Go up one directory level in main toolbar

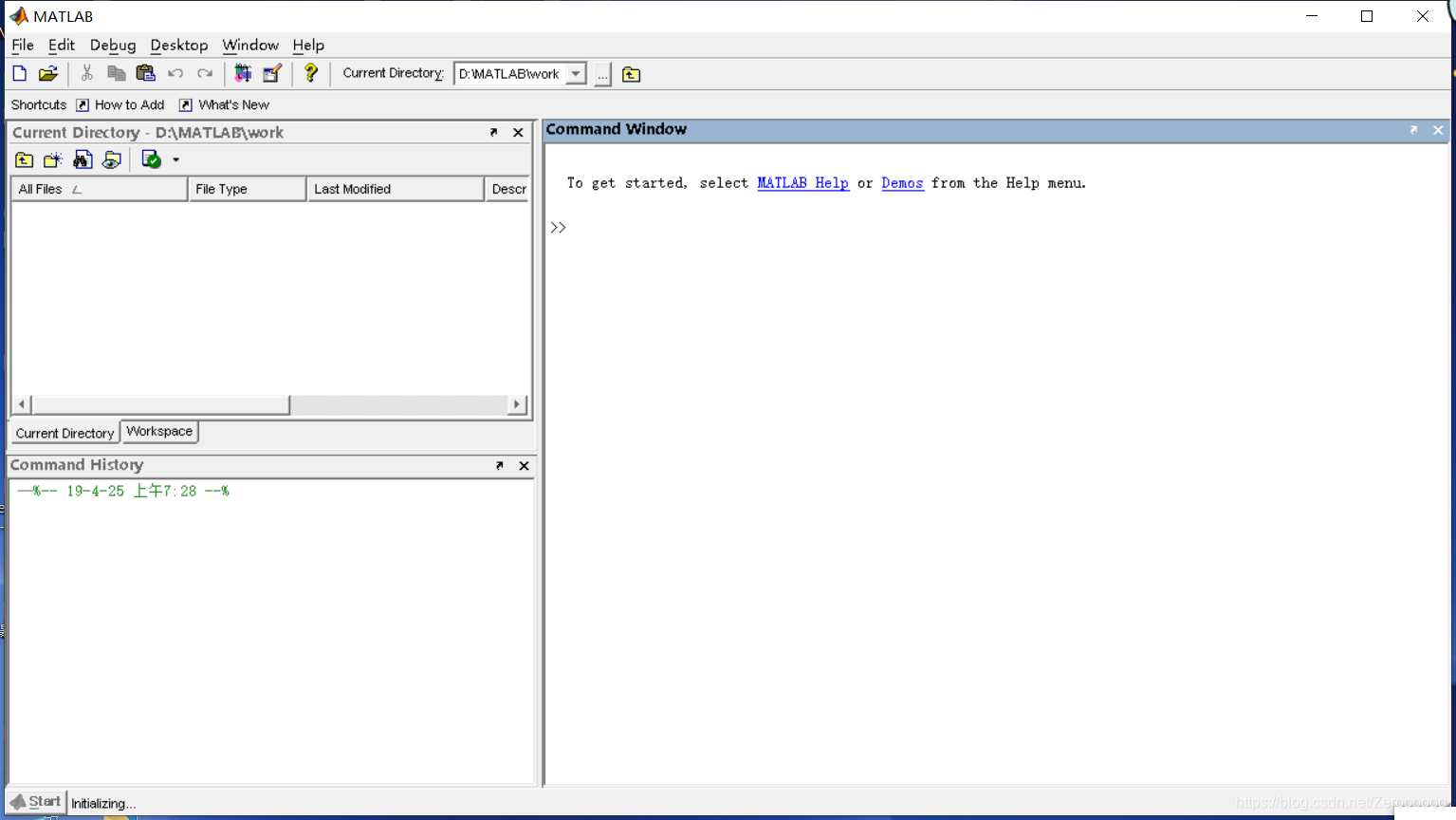pyautogui.click(x=631, y=74)
